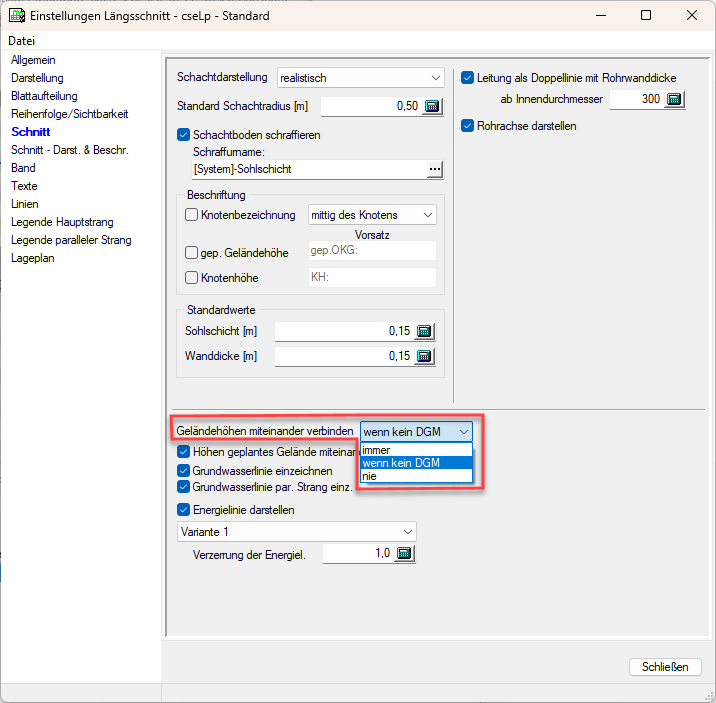Image resolution: width=716 pixels, height=703 pixels.
Task: Disable Rohrachse darstellen checkbox
Action: pyautogui.click(x=468, y=126)
